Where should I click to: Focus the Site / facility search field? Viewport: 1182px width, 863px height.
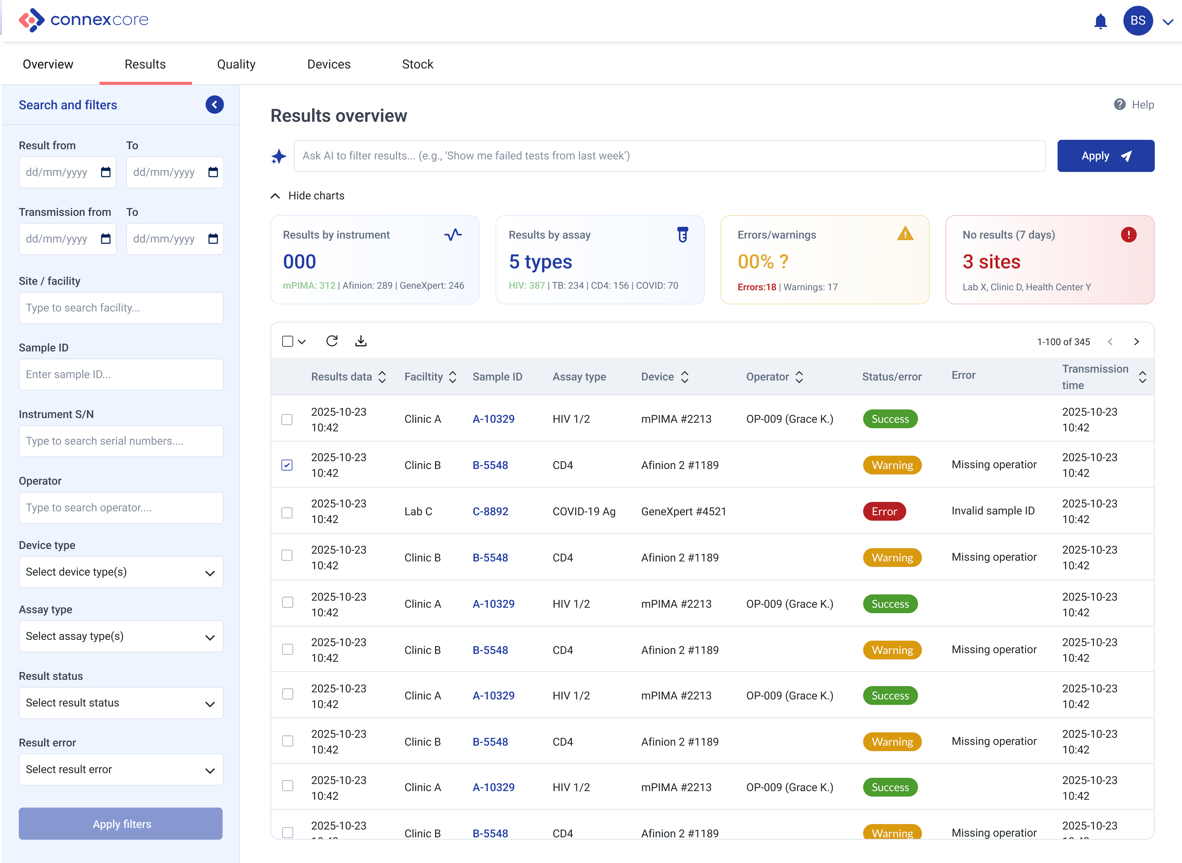point(121,308)
